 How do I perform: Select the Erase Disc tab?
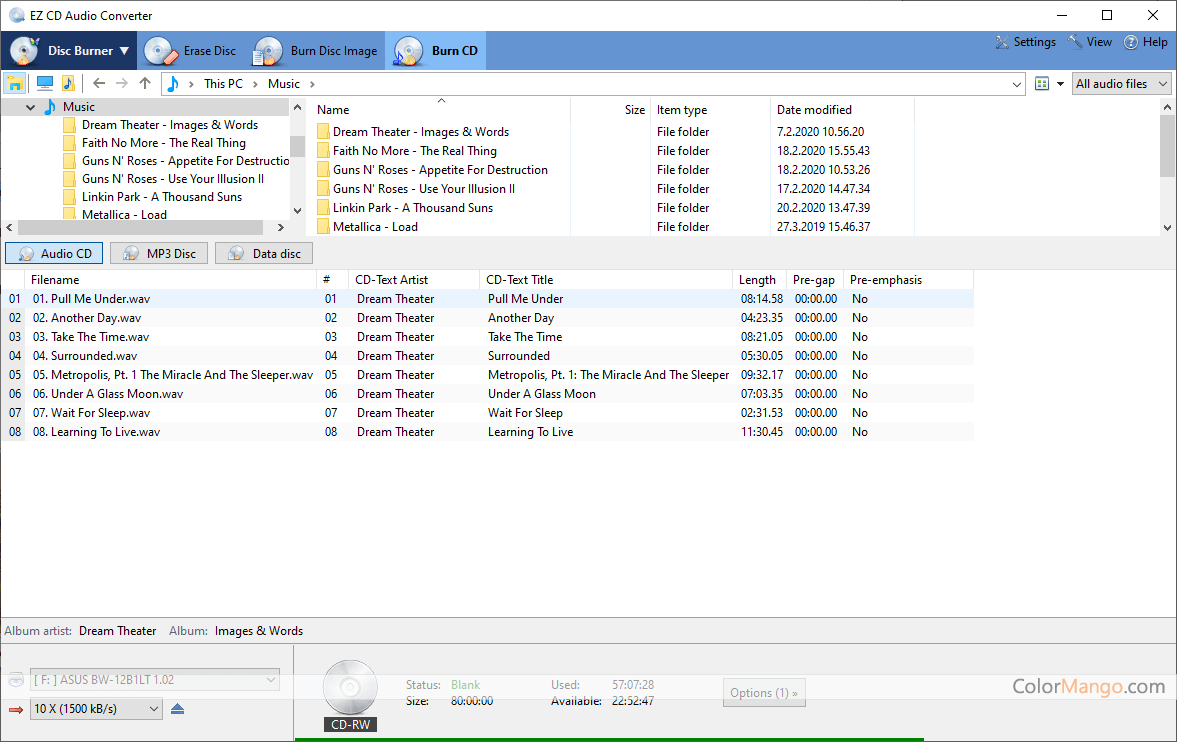pyautogui.click(x=190, y=50)
